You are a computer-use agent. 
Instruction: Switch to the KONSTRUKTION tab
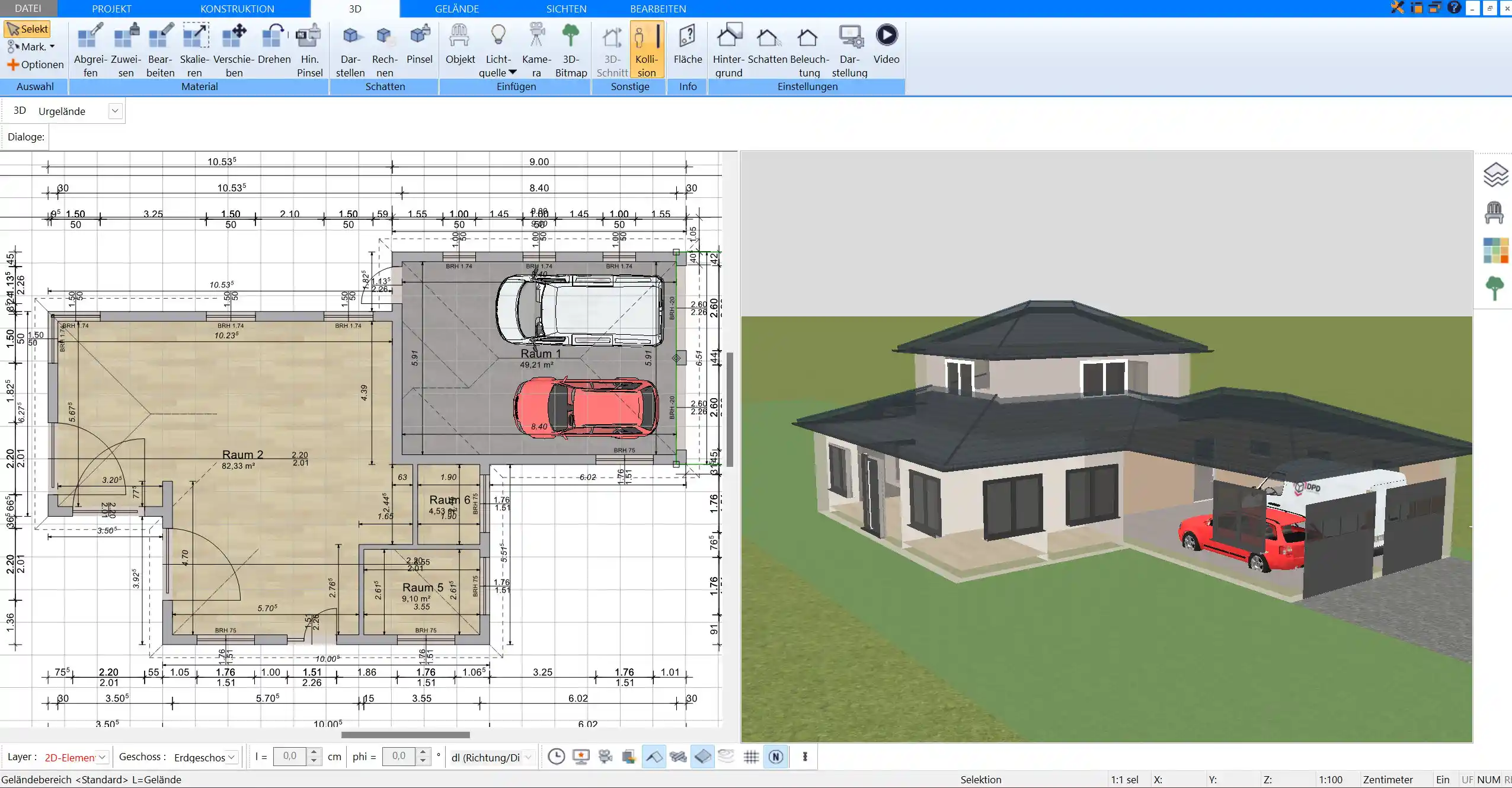[x=237, y=8]
